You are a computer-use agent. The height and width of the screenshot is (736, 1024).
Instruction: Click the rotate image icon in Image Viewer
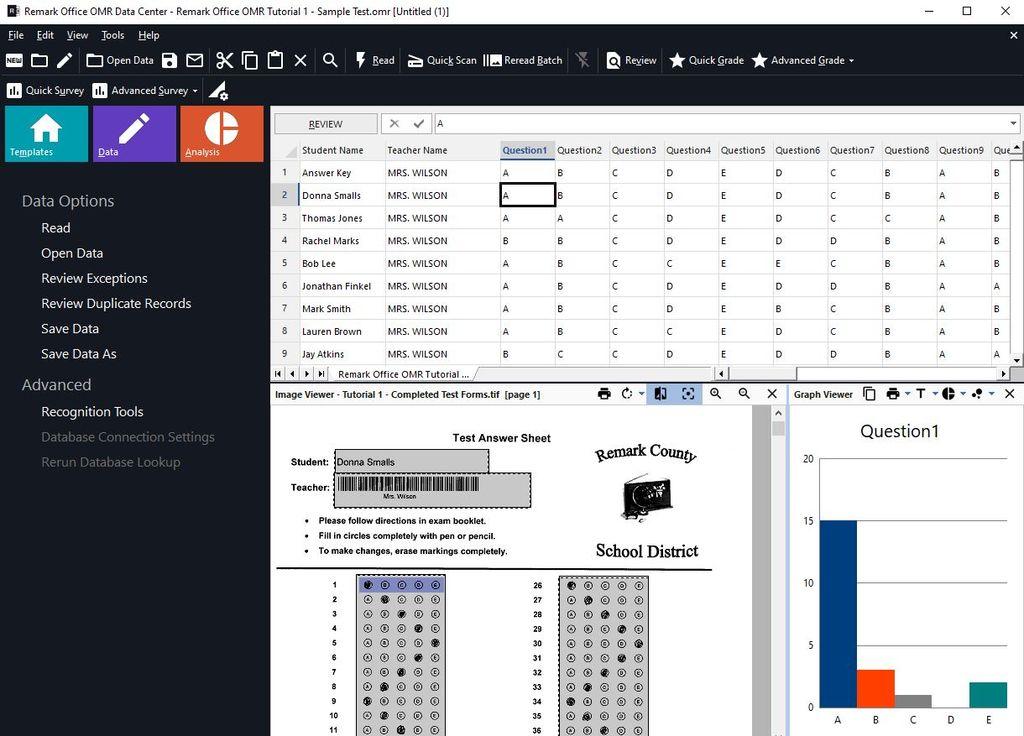pos(627,394)
